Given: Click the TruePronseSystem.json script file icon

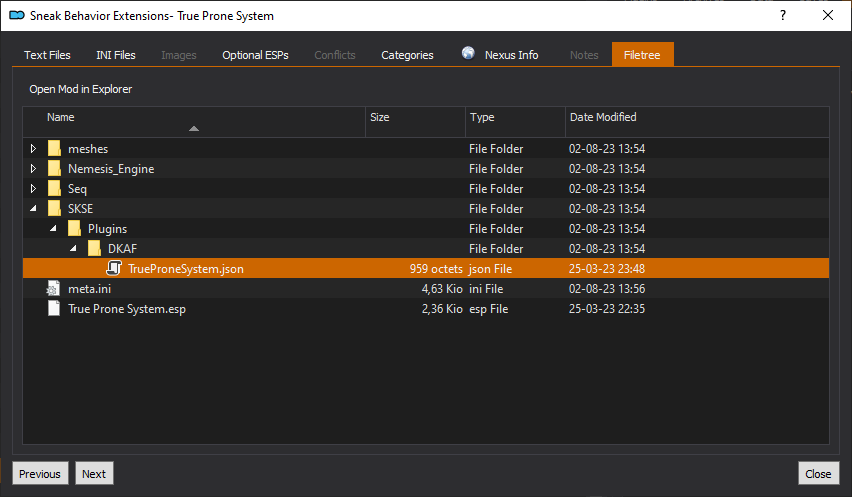Looking at the screenshot, I should click(114, 268).
